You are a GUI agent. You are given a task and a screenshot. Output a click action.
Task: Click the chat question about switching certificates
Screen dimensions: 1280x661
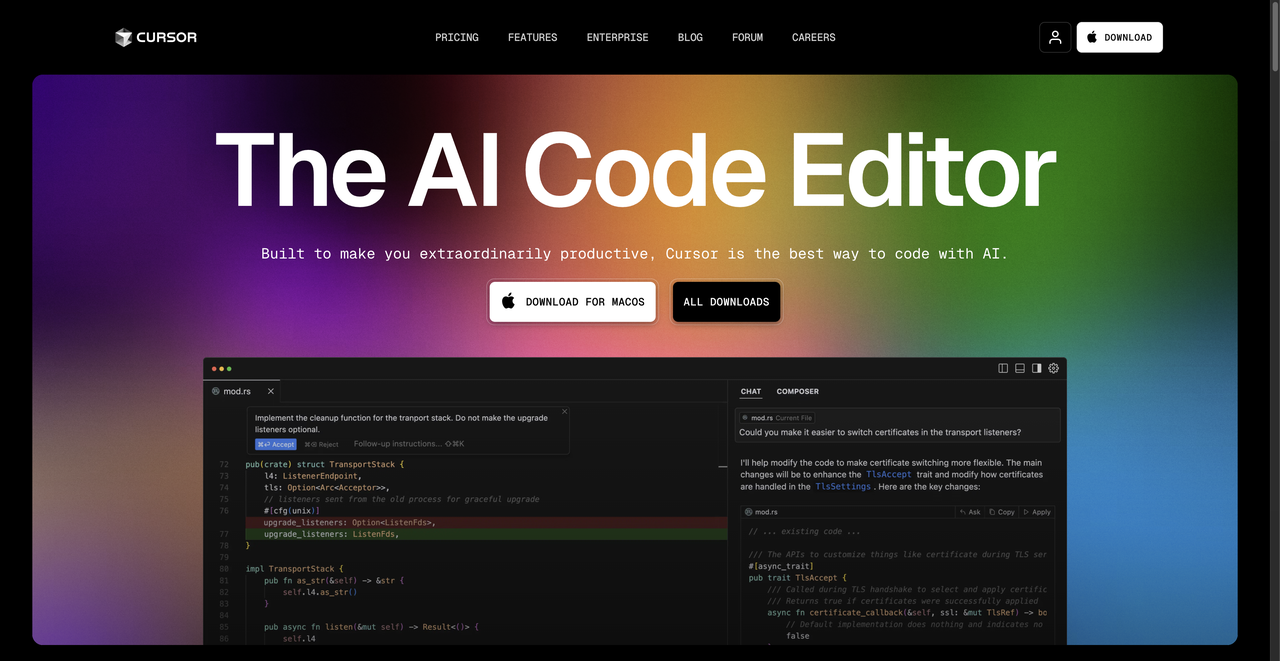[x=880, y=433]
